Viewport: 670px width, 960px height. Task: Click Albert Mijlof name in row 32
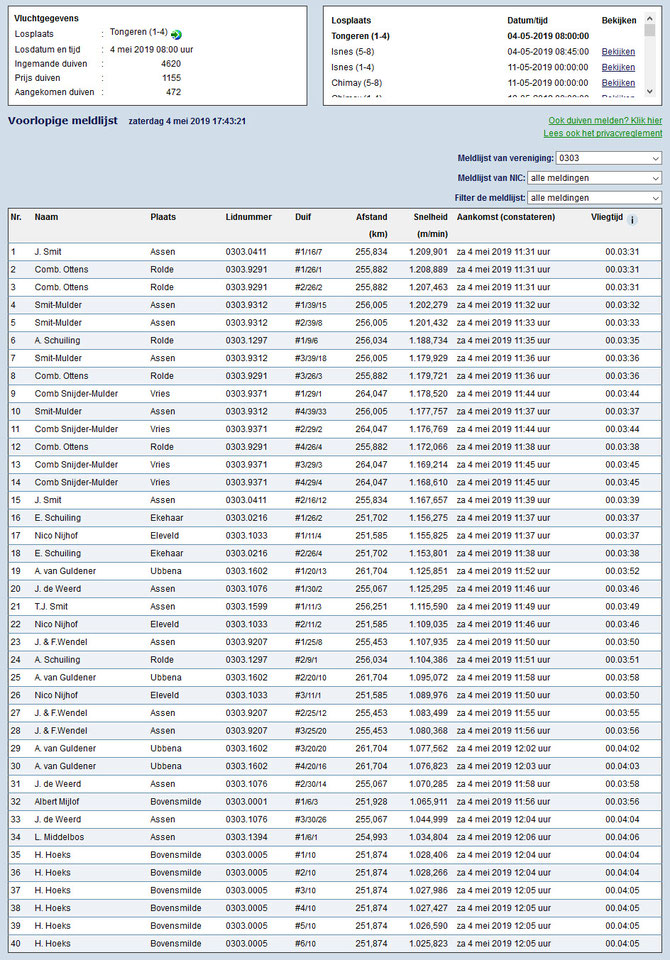[57, 802]
